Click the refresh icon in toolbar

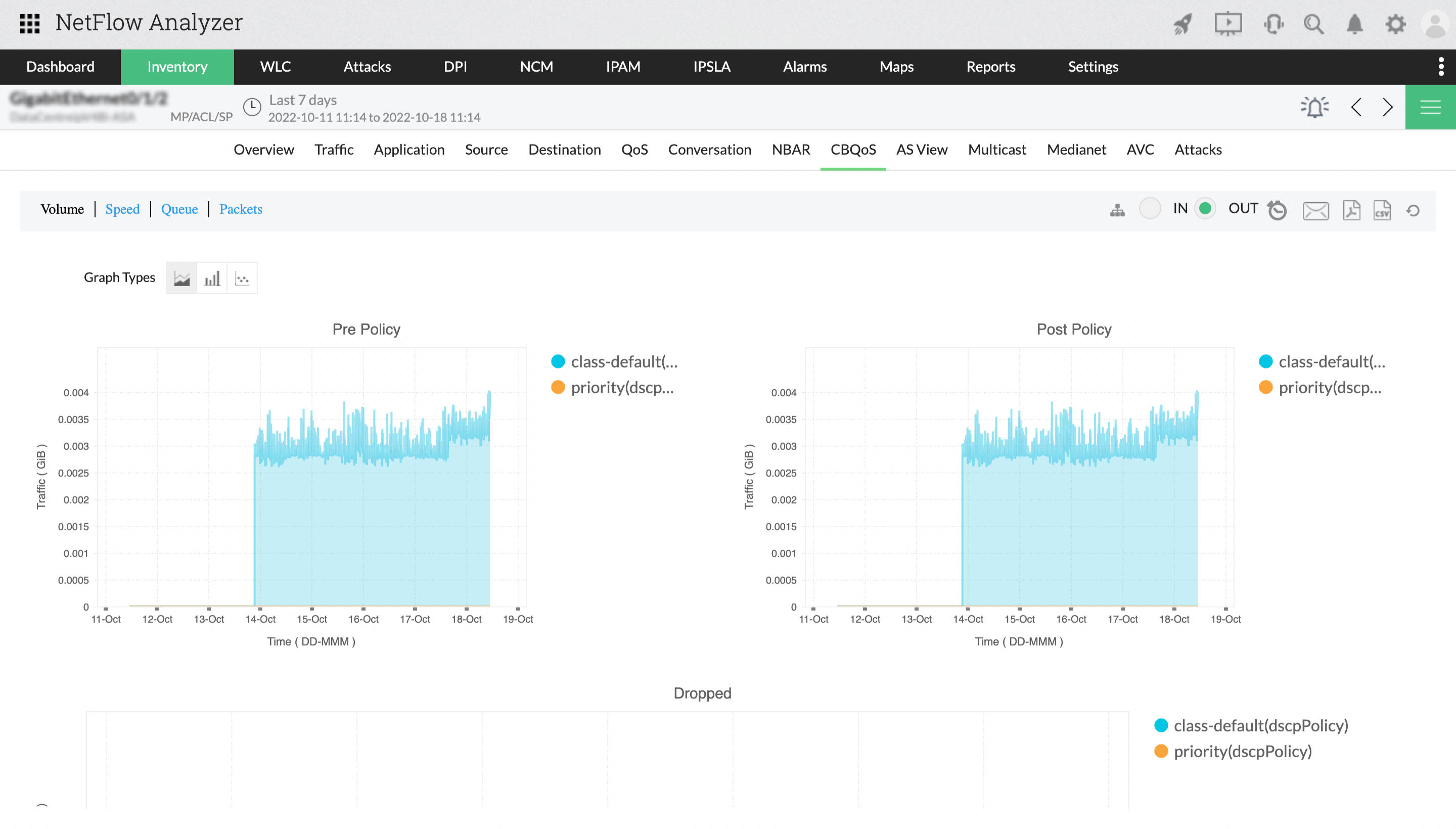pos(1413,211)
